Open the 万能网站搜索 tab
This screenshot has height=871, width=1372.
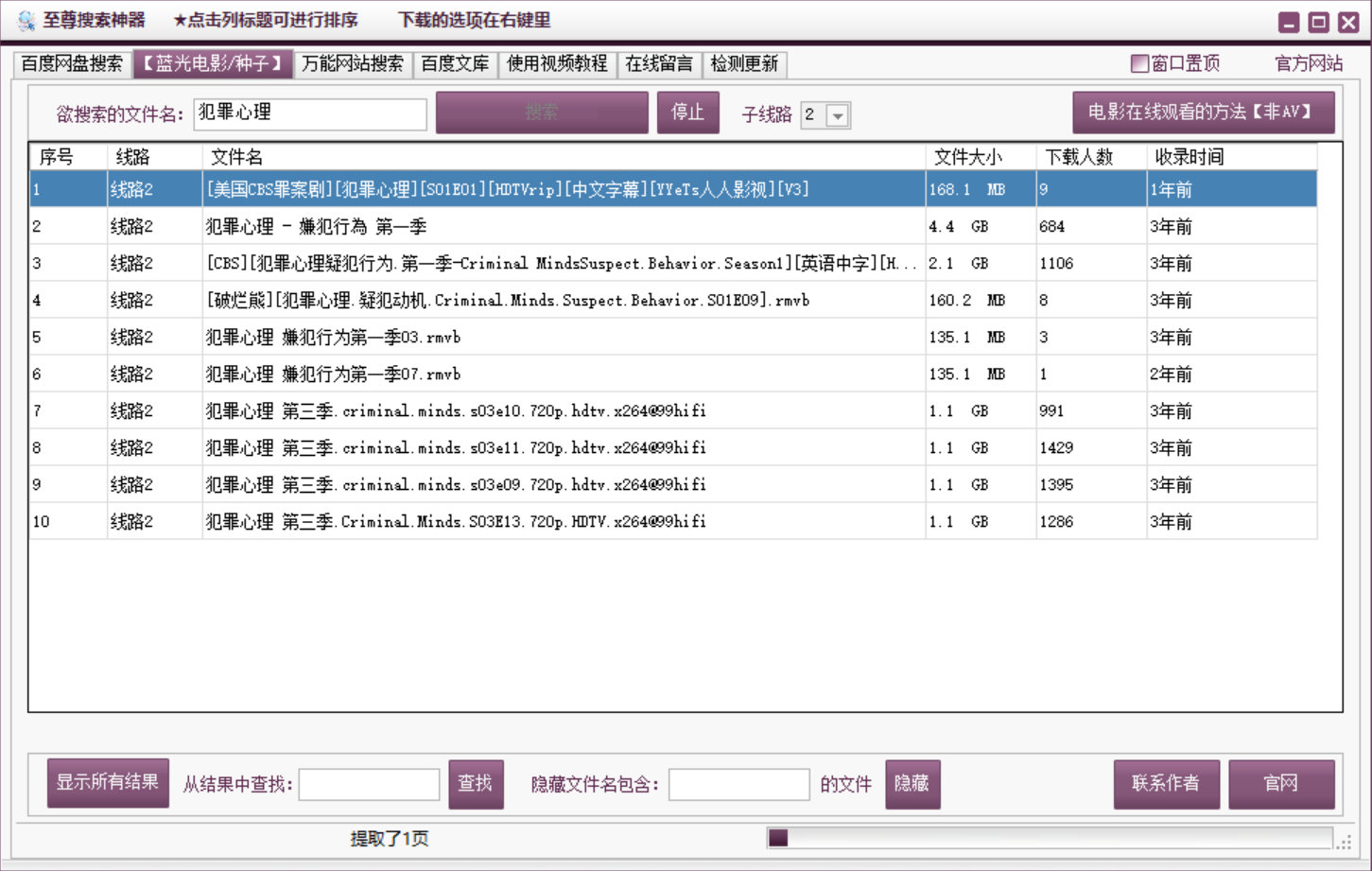tap(353, 63)
